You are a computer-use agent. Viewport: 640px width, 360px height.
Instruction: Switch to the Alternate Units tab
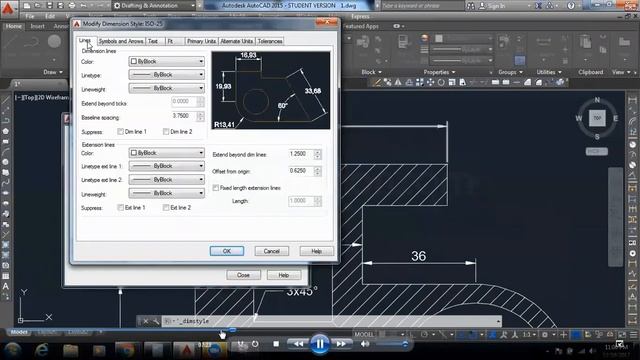[x=237, y=41]
